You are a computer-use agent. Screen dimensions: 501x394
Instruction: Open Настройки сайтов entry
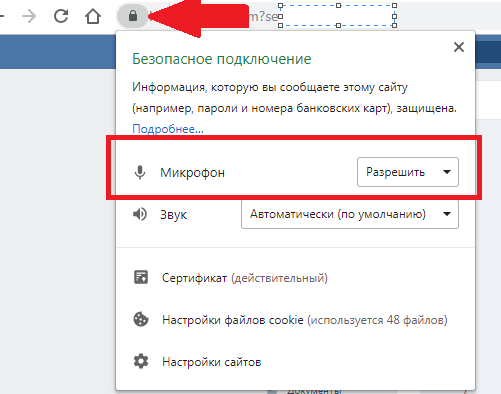tap(212, 362)
